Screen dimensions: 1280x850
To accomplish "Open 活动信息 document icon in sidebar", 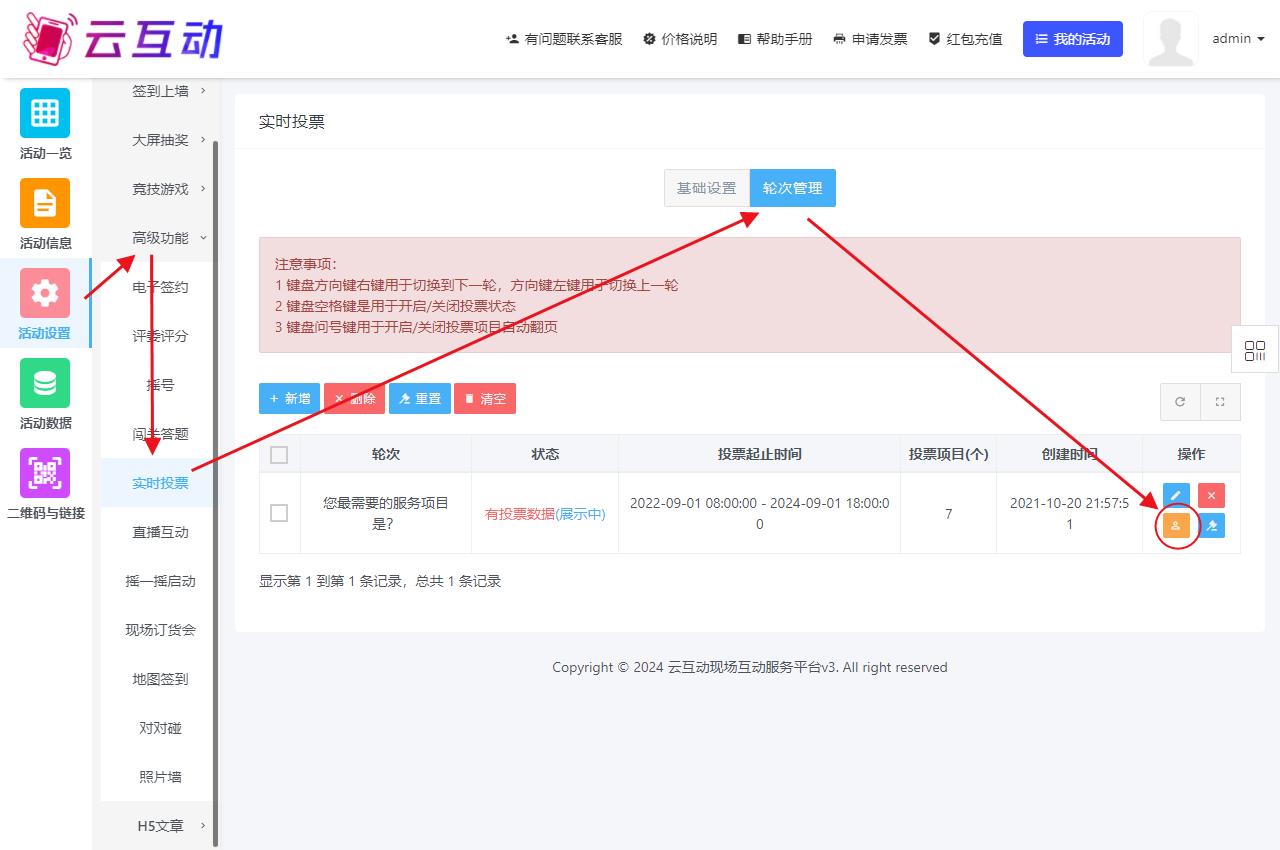I will point(45,203).
